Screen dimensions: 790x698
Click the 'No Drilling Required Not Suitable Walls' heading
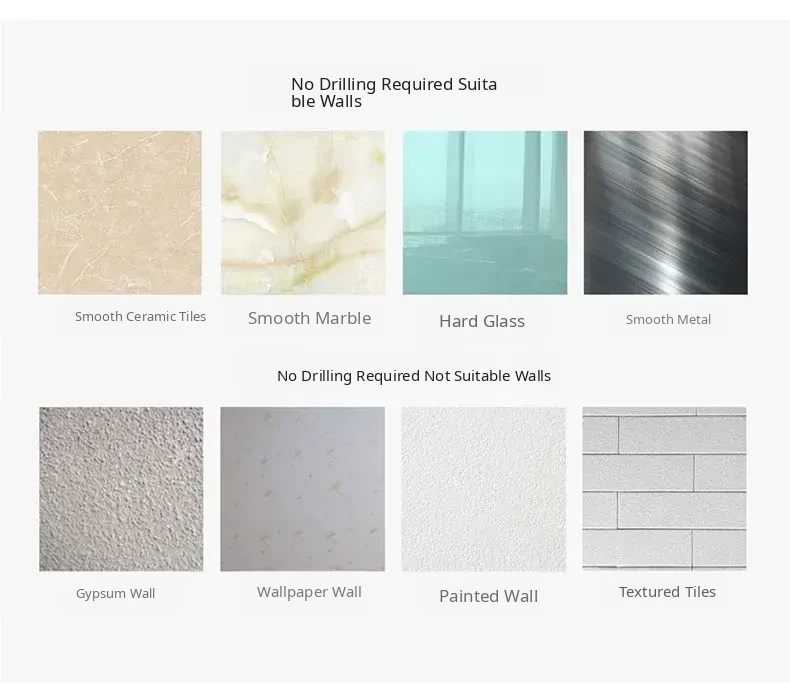pos(414,376)
